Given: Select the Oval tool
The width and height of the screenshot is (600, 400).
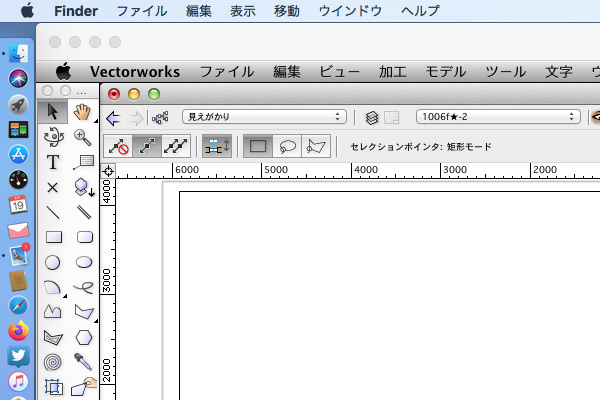Looking at the screenshot, I should [84, 262].
